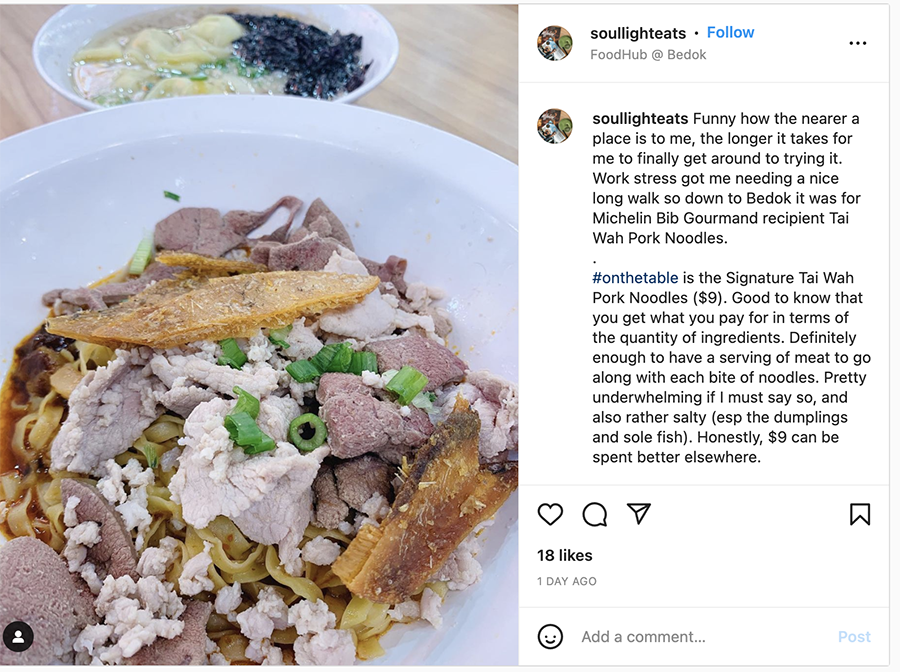Image resolution: width=900 pixels, height=672 pixels.
Task: Click the pork noodles photo
Action: click(259, 402)
